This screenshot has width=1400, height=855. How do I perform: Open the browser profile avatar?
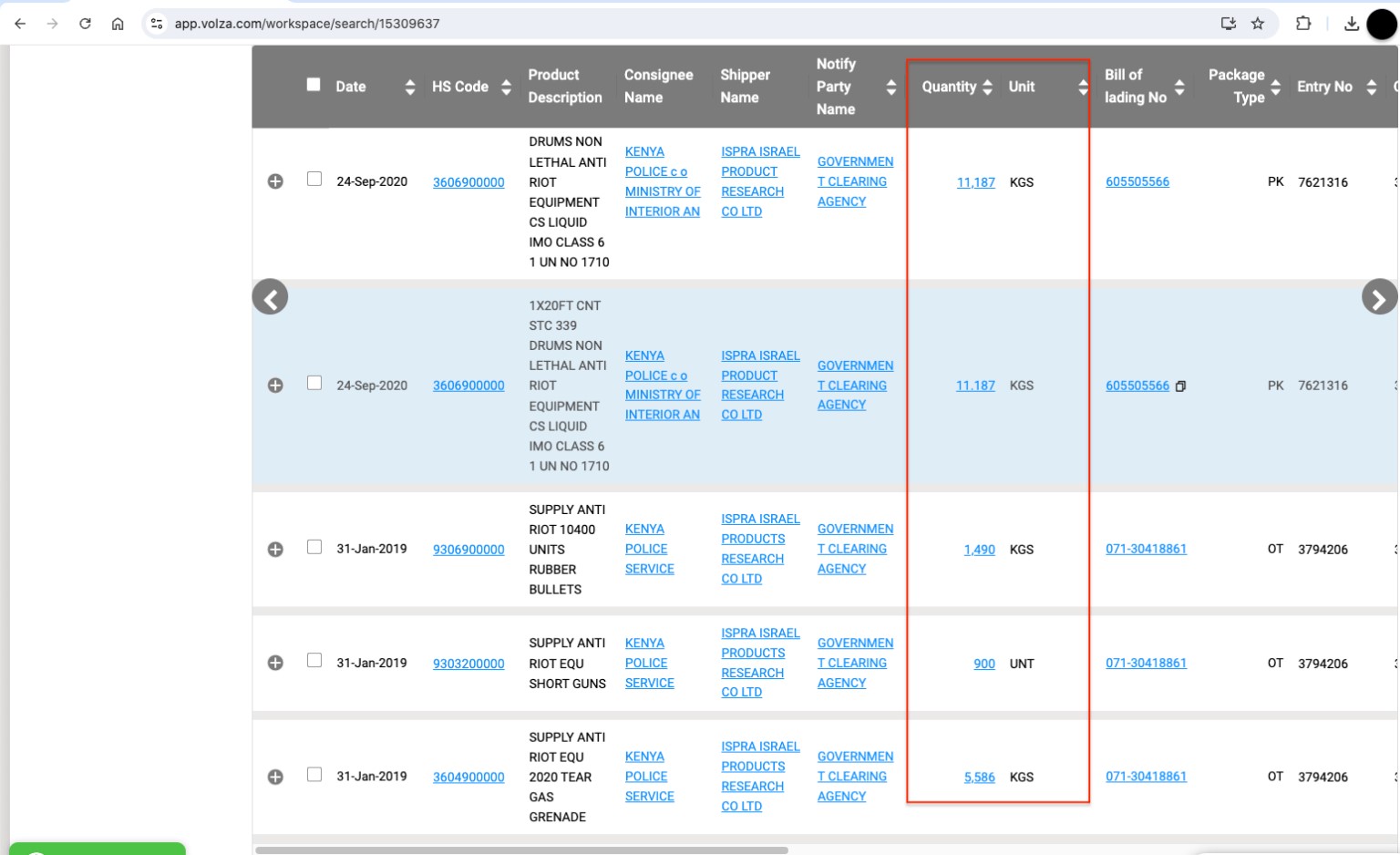tap(1382, 25)
